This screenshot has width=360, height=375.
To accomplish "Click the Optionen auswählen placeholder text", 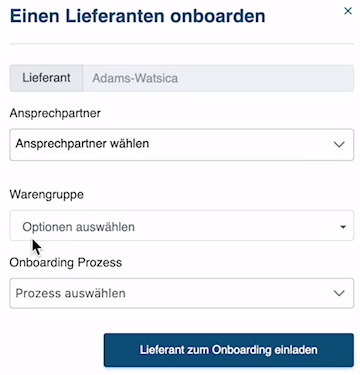I will 79,227.
